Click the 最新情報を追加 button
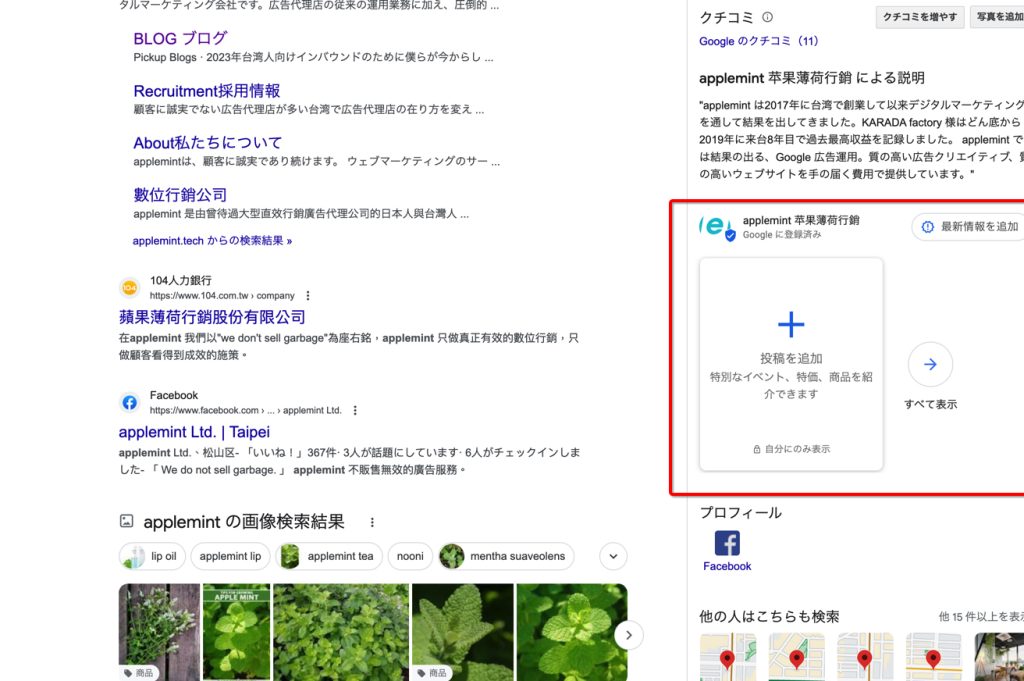 [969, 227]
